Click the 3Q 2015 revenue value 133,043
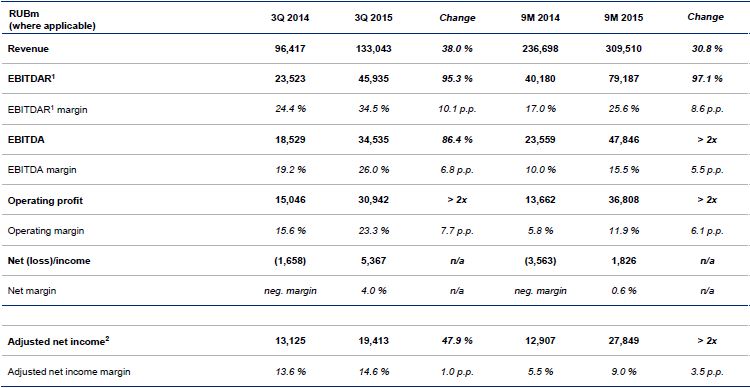Screen dimensions: 750x388 (x=374, y=49)
